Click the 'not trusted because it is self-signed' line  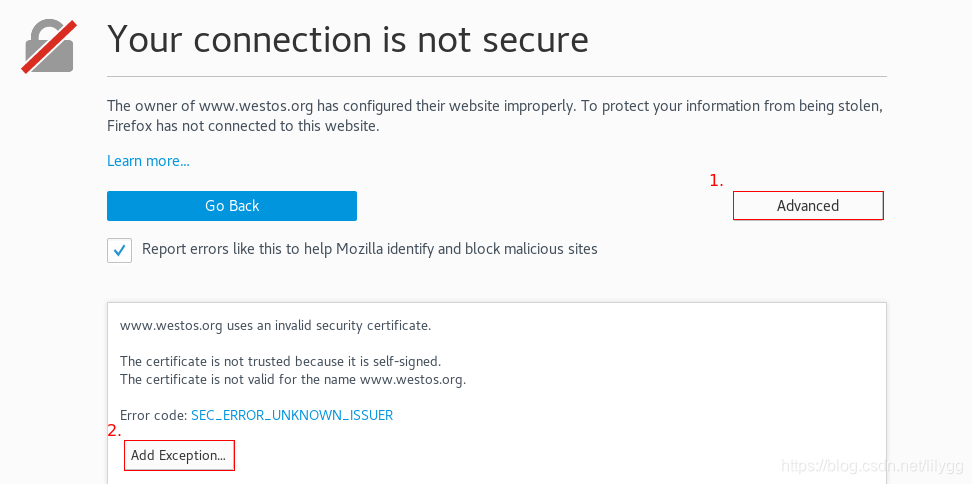pos(280,361)
